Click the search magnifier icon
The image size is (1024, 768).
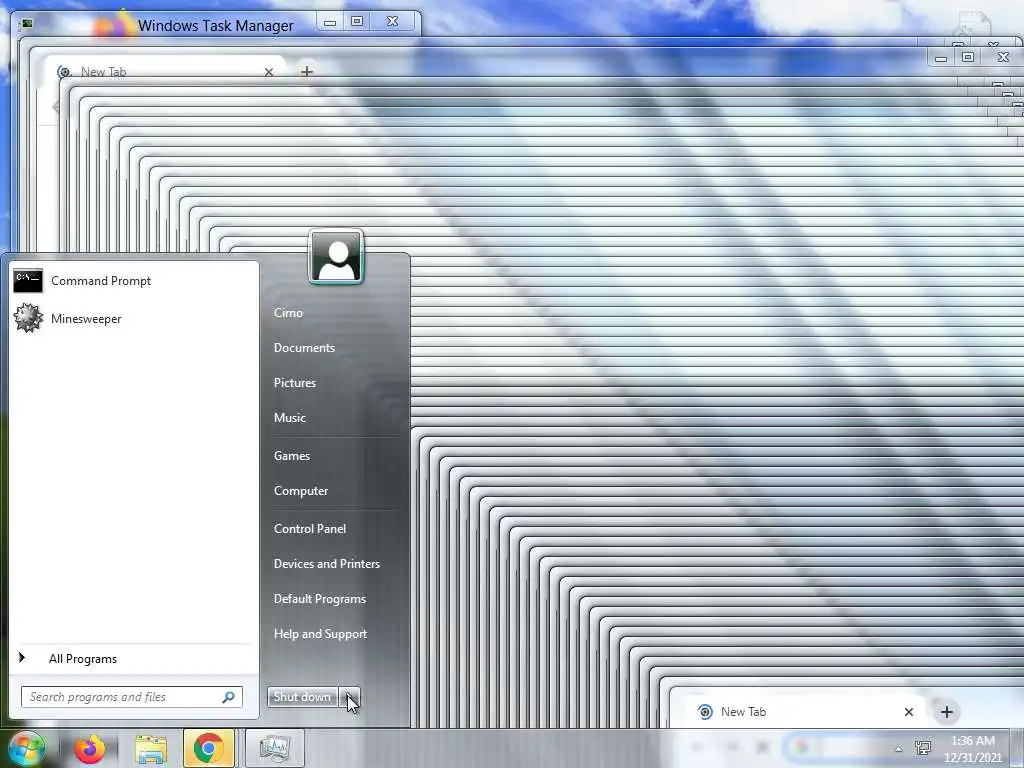pos(229,697)
